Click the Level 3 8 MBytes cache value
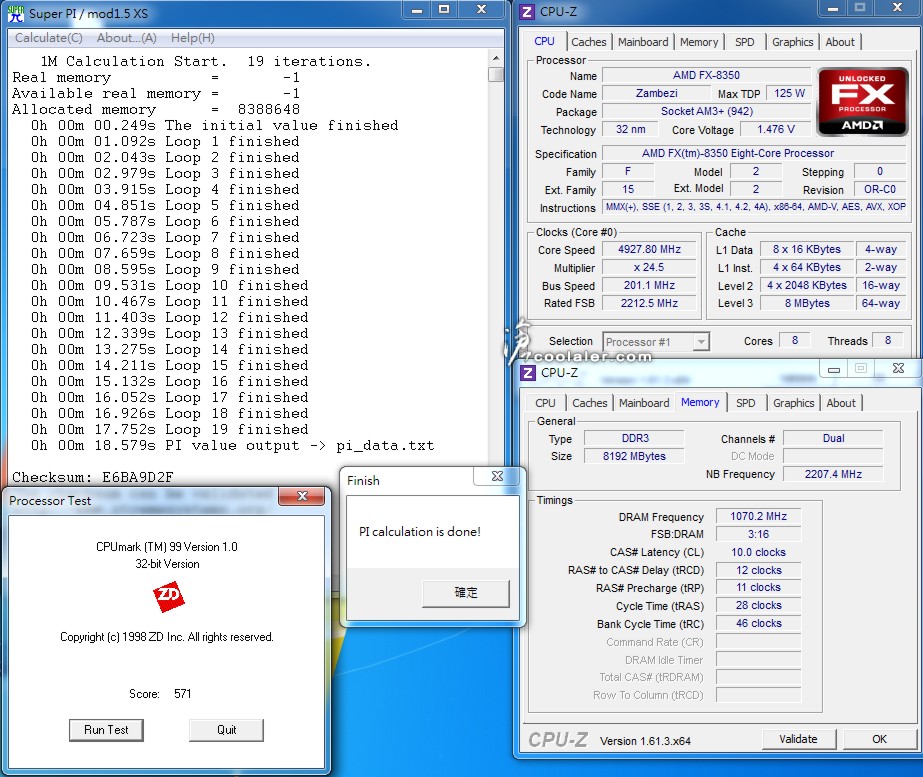 (x=806, y=303)
